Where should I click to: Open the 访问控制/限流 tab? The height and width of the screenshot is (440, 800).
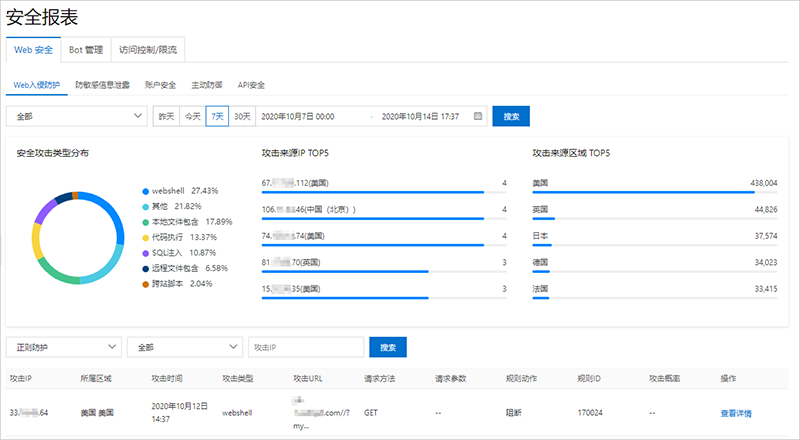point(148,50)
